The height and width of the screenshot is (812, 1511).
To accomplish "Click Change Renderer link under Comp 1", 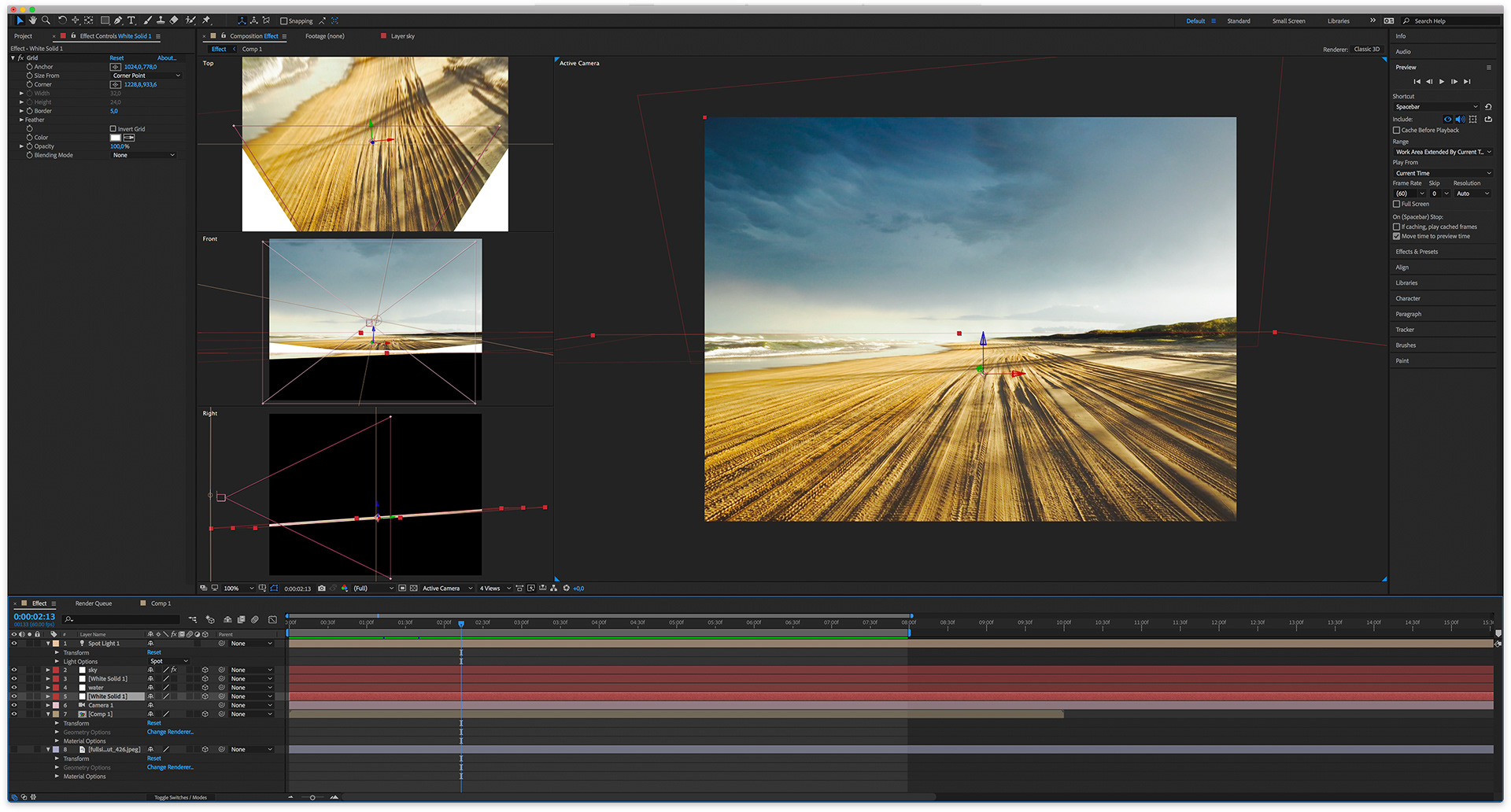I will tap(169, 733).
